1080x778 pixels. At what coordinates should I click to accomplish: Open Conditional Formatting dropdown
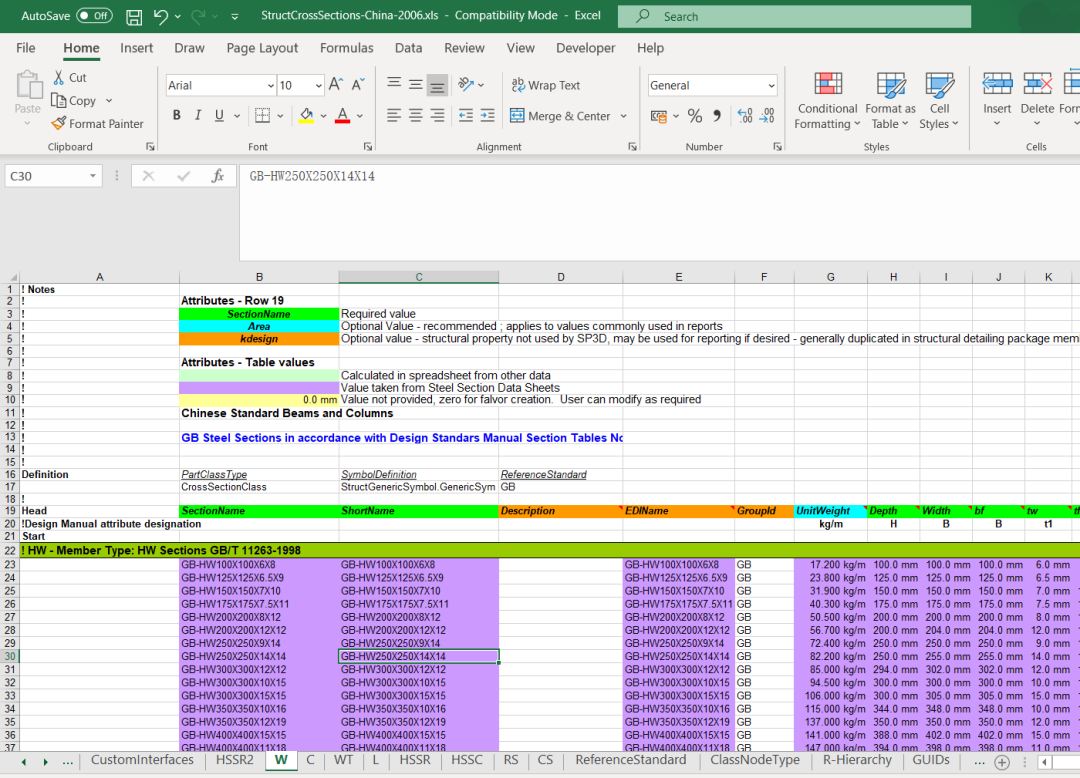[827, 101]
